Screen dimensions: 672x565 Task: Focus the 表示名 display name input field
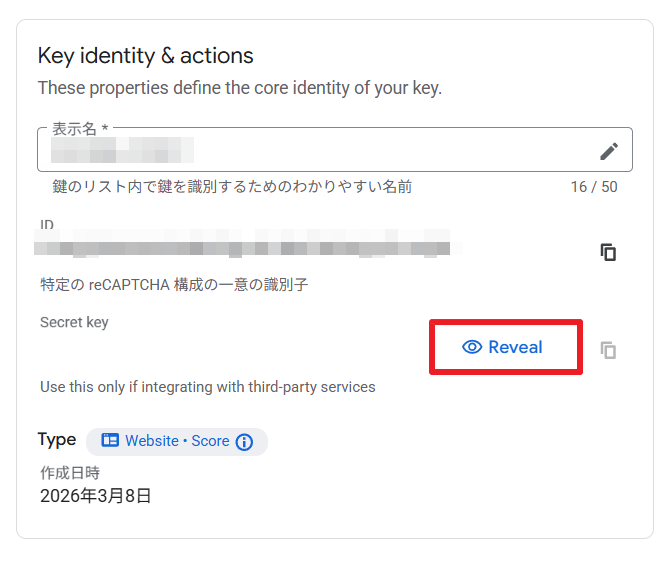(x=300, y=151)
